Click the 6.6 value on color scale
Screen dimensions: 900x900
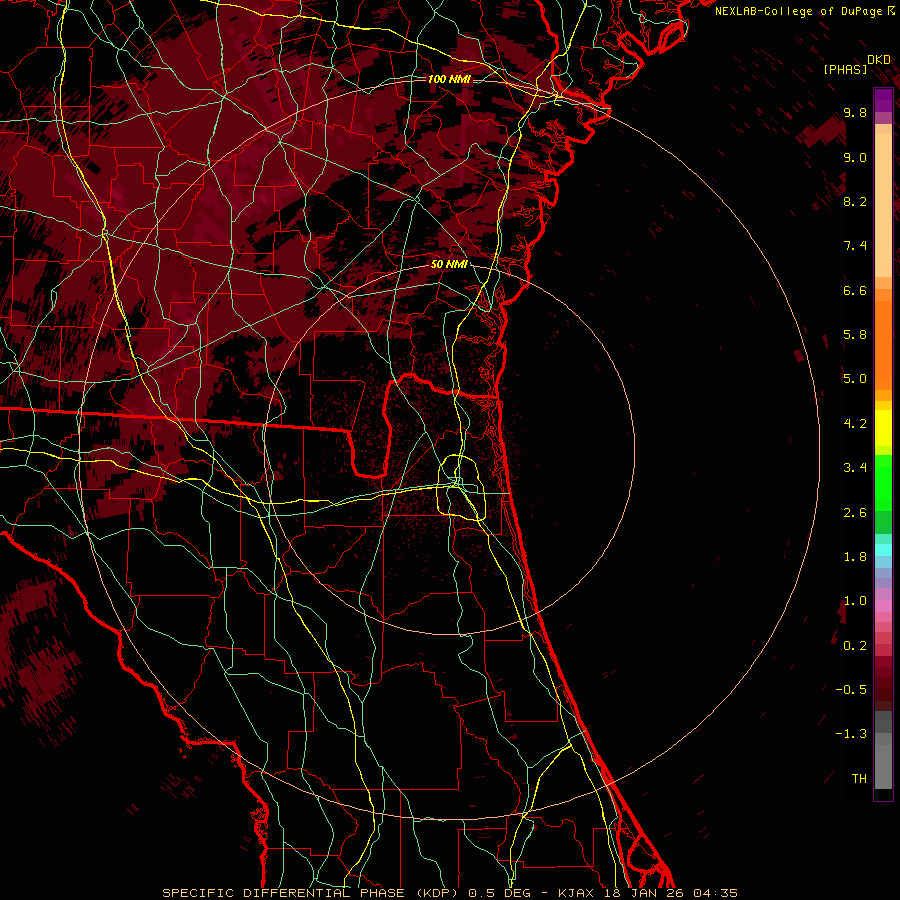coord(855,290)
